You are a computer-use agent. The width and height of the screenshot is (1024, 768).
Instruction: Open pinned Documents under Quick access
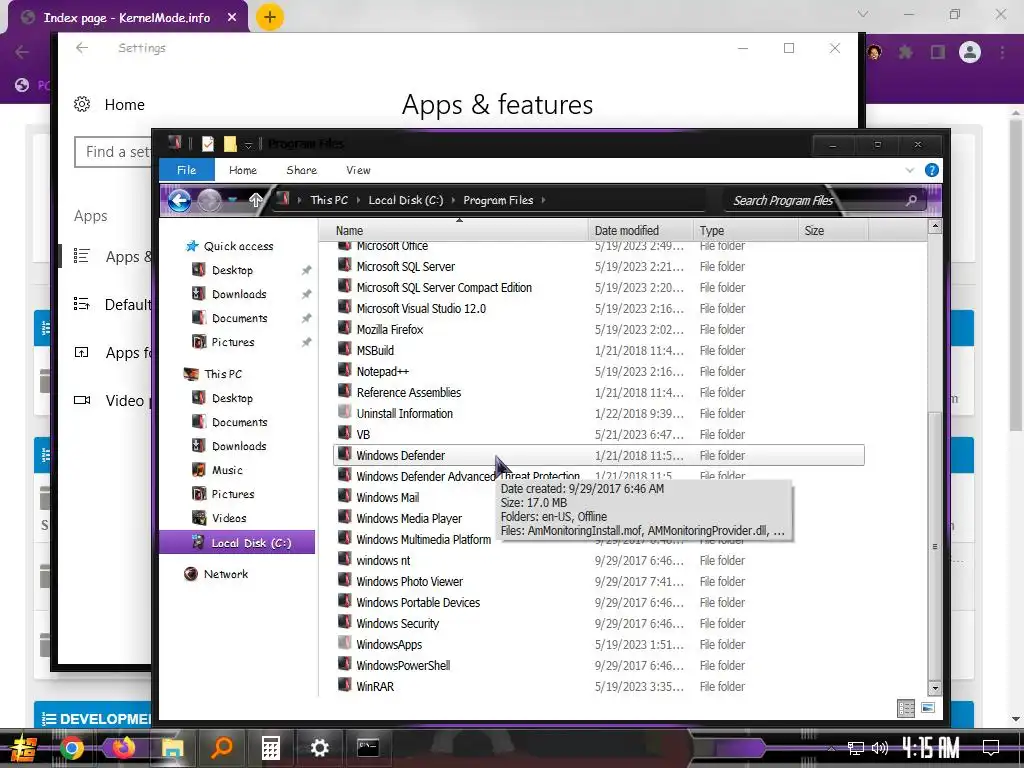240,319
